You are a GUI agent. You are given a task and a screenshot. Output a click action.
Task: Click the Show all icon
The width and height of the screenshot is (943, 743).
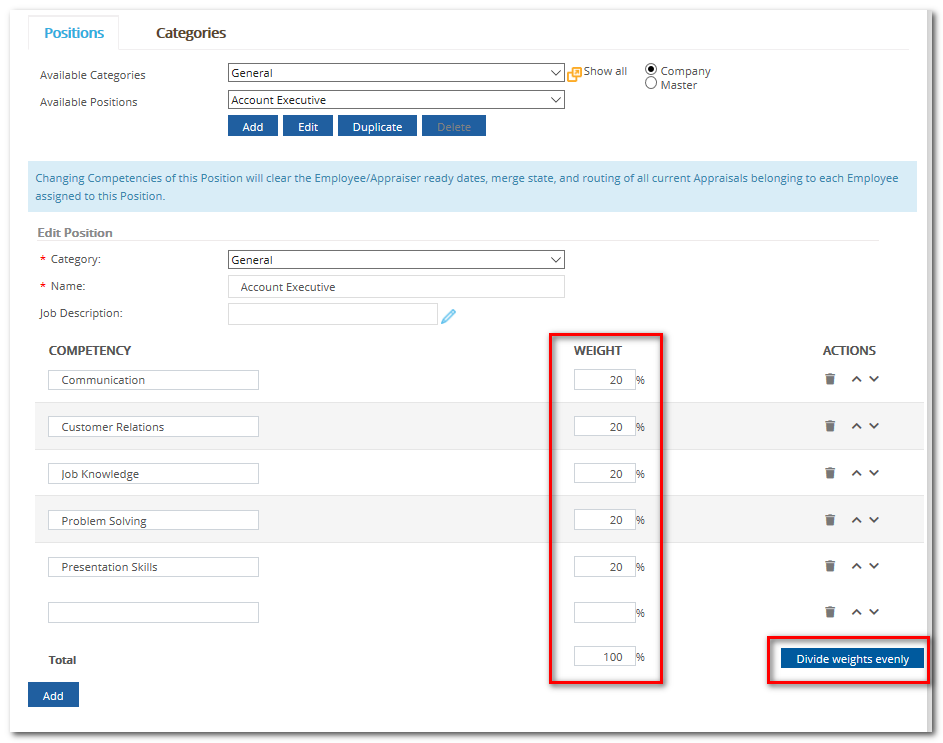coord(574,74)
